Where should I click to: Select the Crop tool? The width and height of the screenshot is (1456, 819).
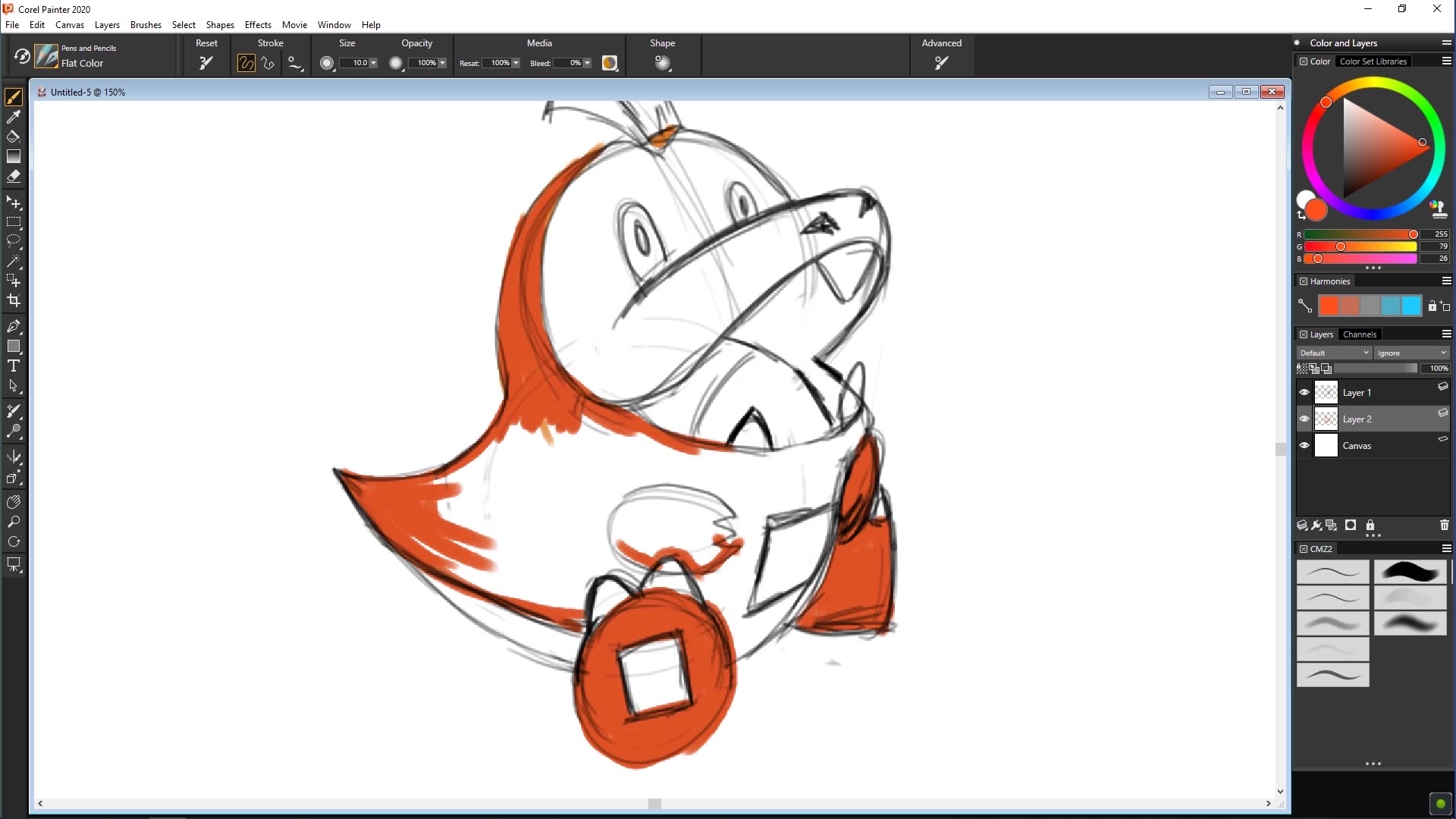click(x=14, y=300)
